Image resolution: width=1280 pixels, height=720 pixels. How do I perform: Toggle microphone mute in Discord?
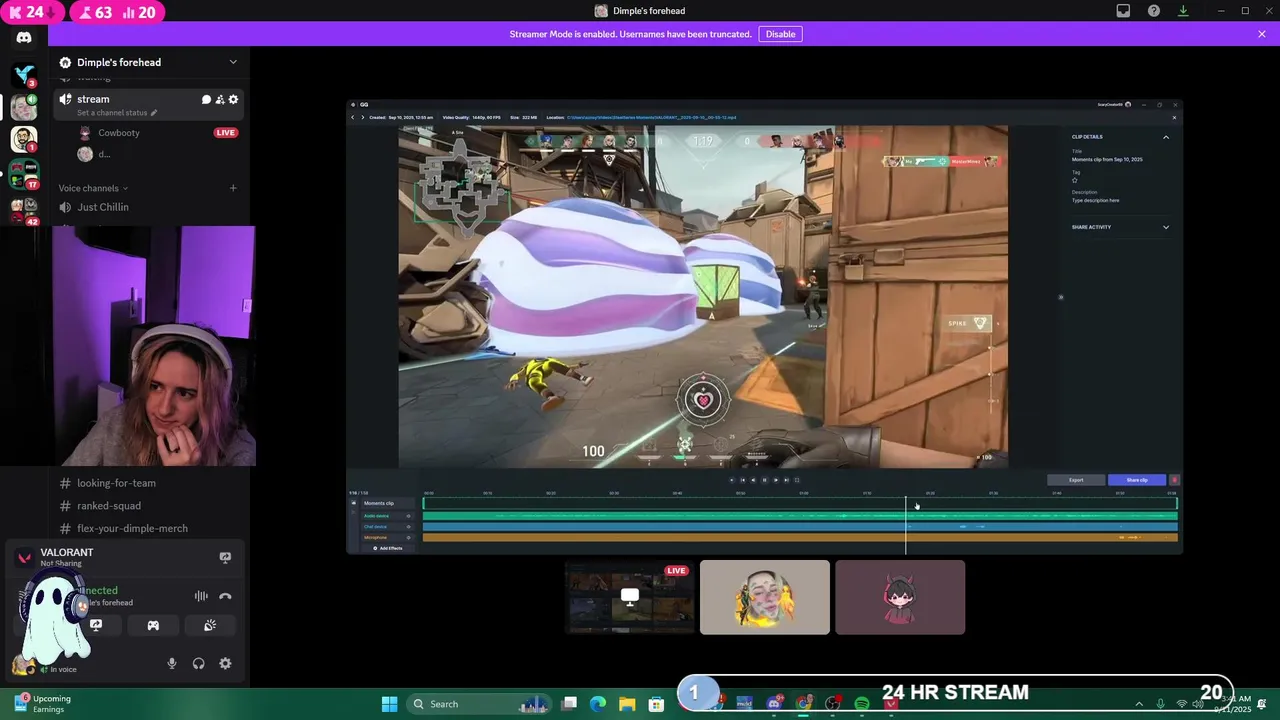172,663
